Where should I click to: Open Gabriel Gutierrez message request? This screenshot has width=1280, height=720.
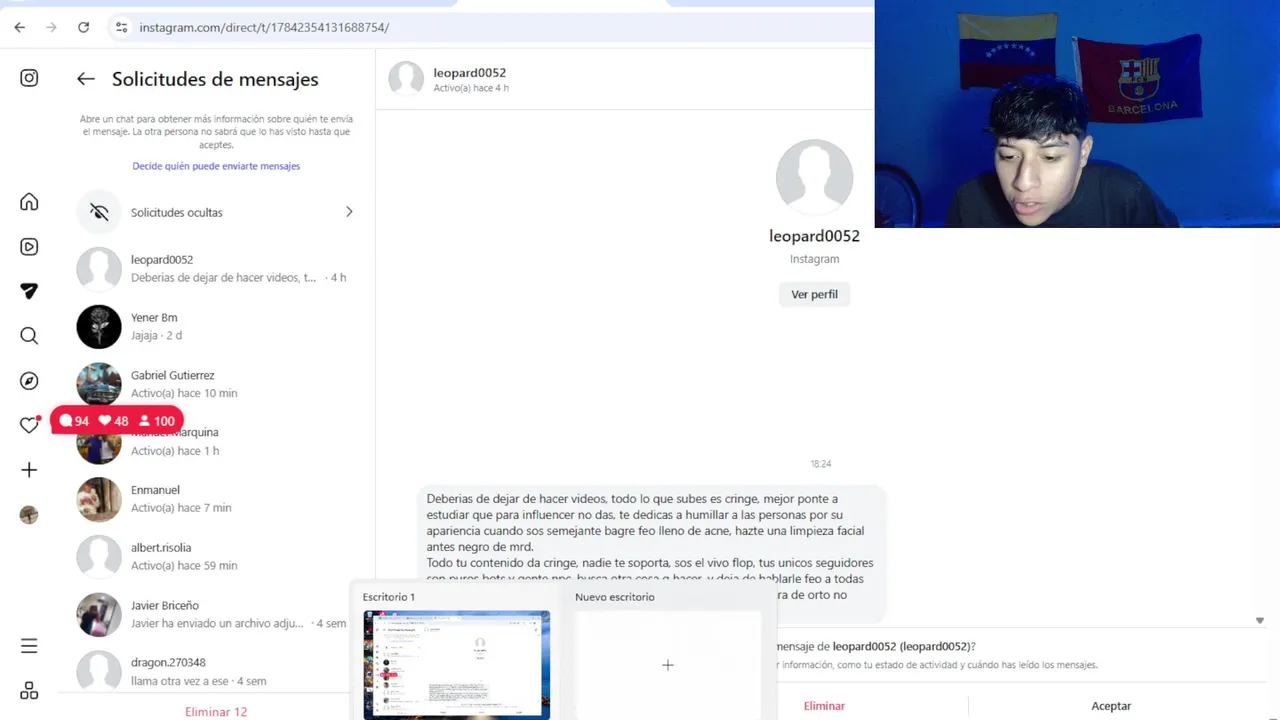point(216,384)
